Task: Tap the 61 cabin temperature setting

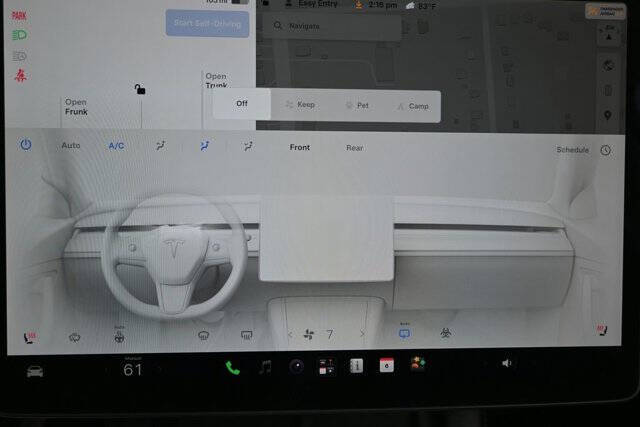Action: (x=133, y=369)
